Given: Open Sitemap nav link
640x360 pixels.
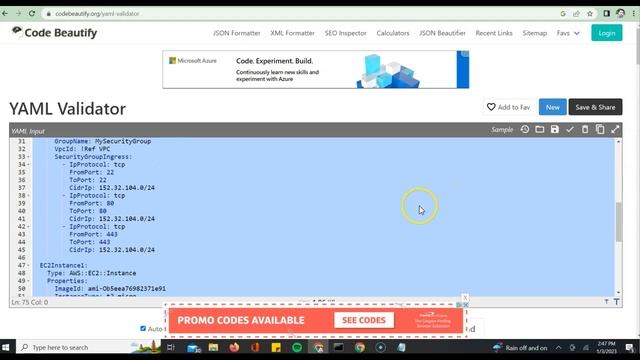Looking at the screenshot, I should [534, 33].
